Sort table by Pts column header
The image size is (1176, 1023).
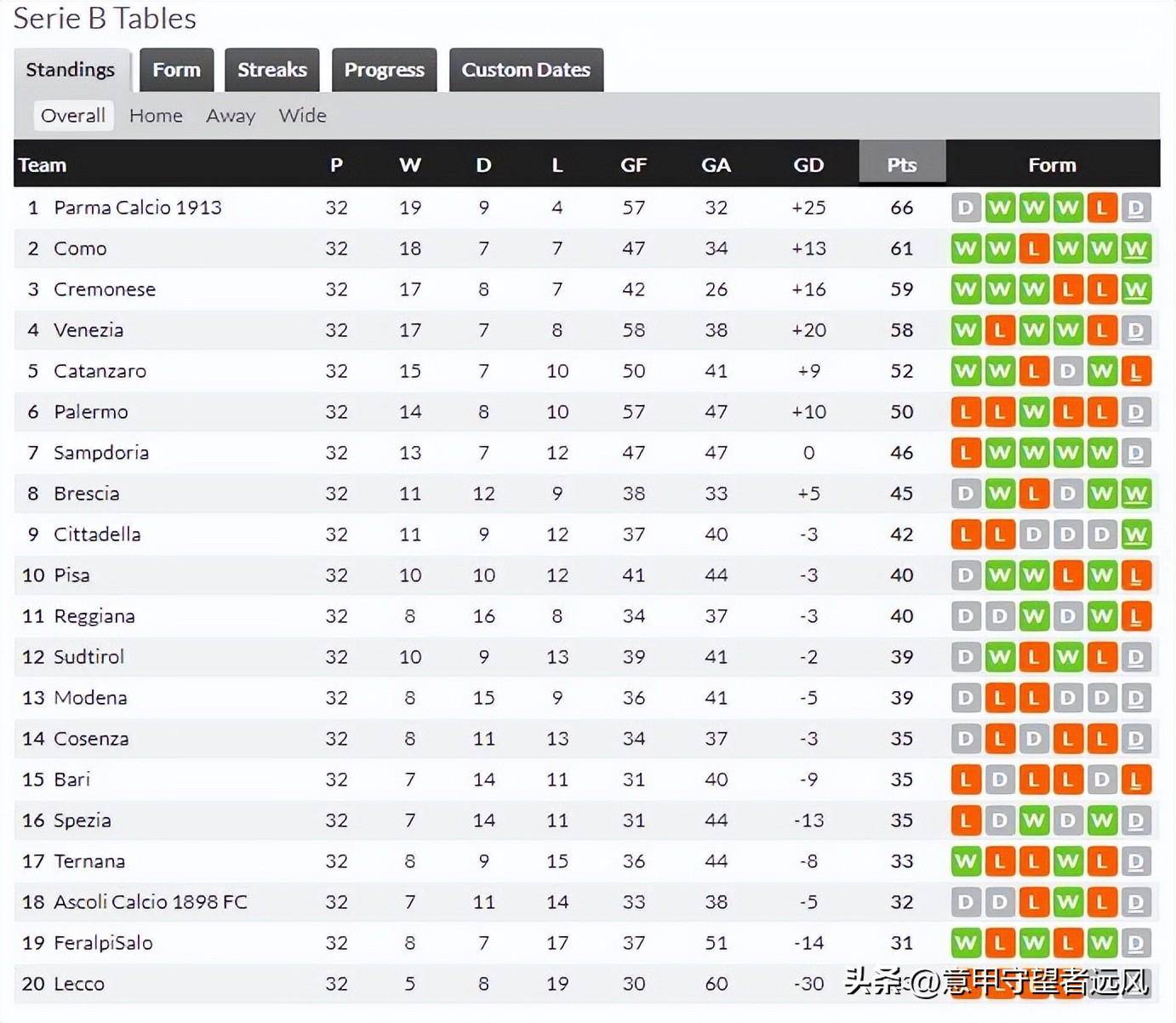tap(902, 164)
